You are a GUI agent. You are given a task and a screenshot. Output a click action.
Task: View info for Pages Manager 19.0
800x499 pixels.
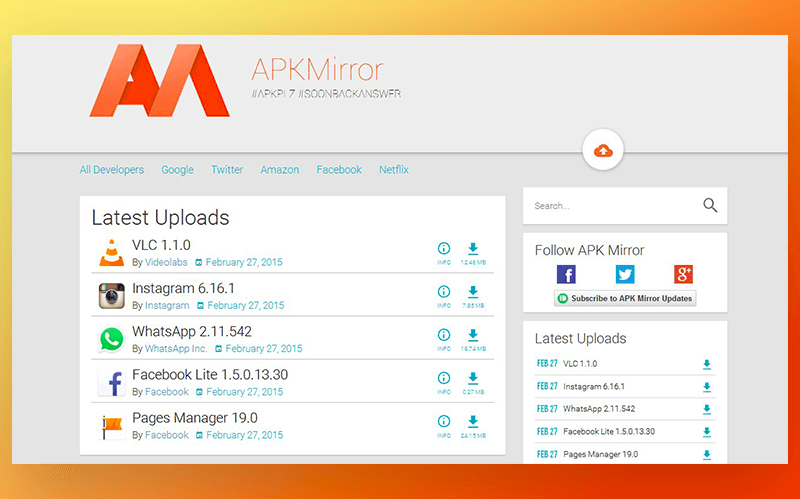tap(444, 426)
